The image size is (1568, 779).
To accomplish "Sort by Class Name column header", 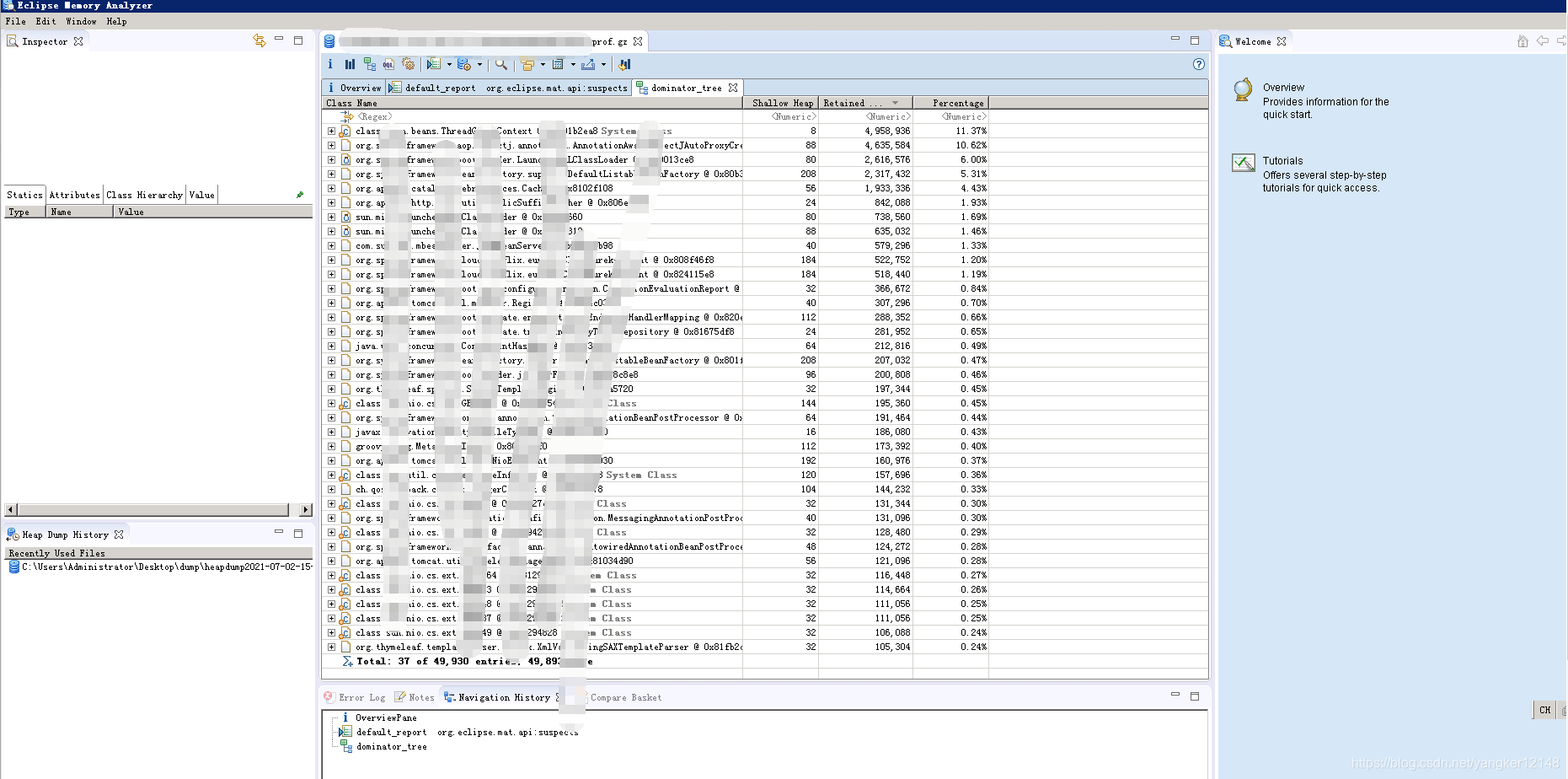I will pyautogui.click(x=532, y=103).
